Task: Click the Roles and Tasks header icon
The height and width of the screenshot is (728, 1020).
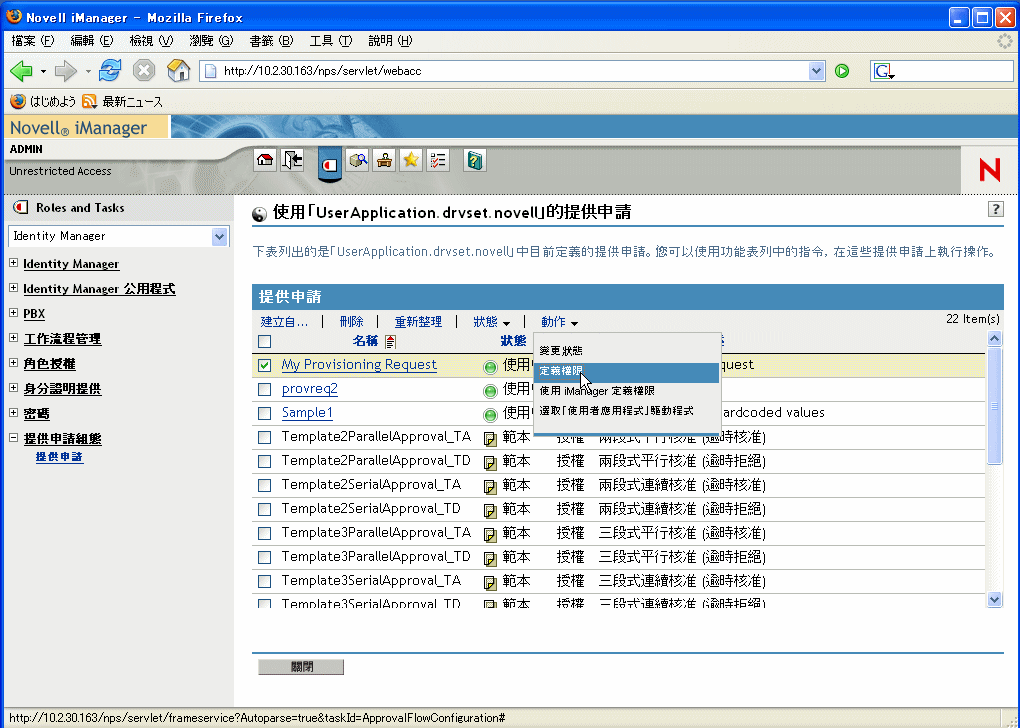Action: (21, 208)
